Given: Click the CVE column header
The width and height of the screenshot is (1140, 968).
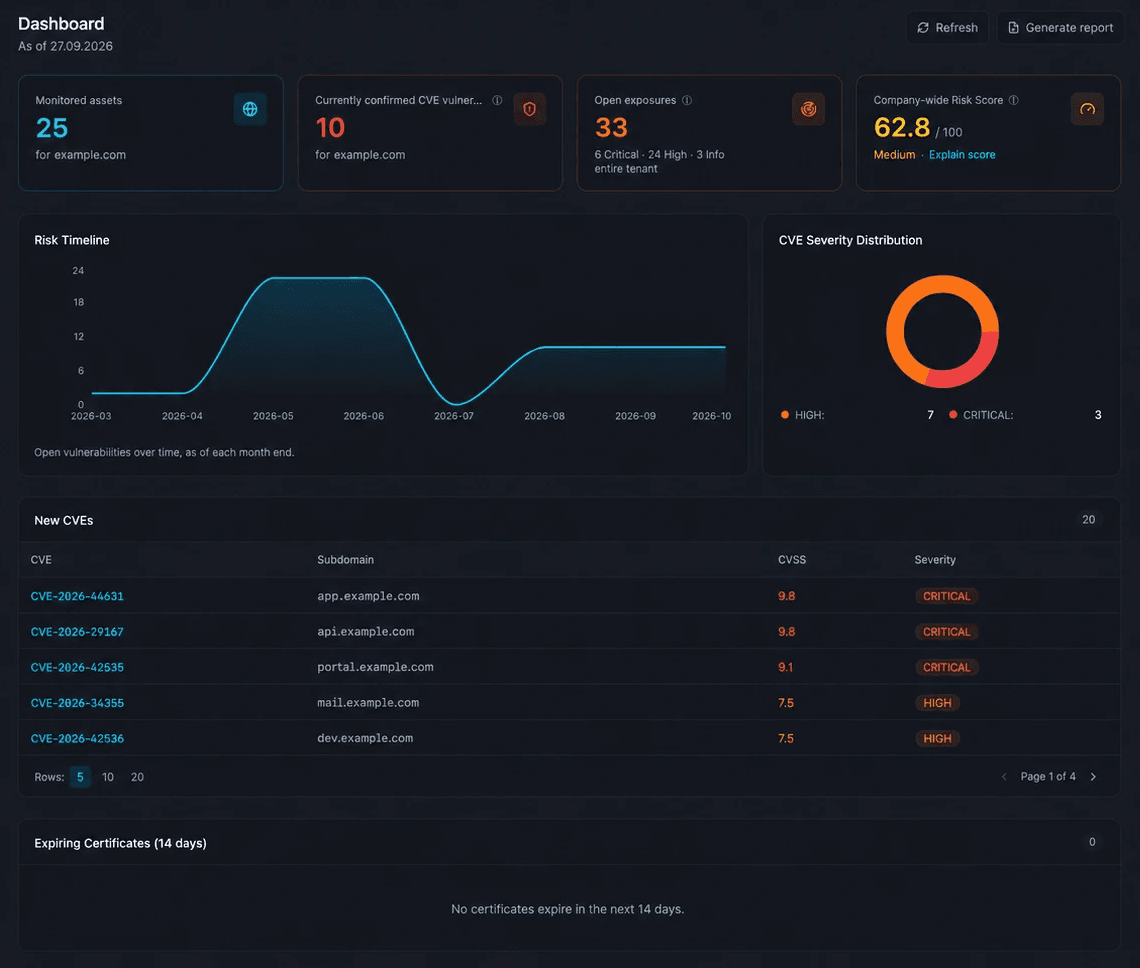Looking at the screenshot, I should pyautogui.click(x=41, y=559).
